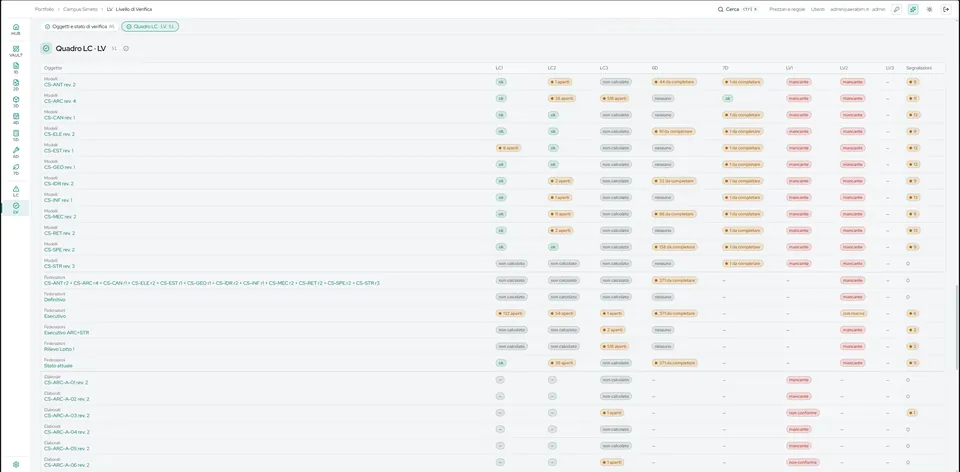Toggle the light/dark theme sun icon
This screenshot has height=472, width=960.
pos(929,9)
